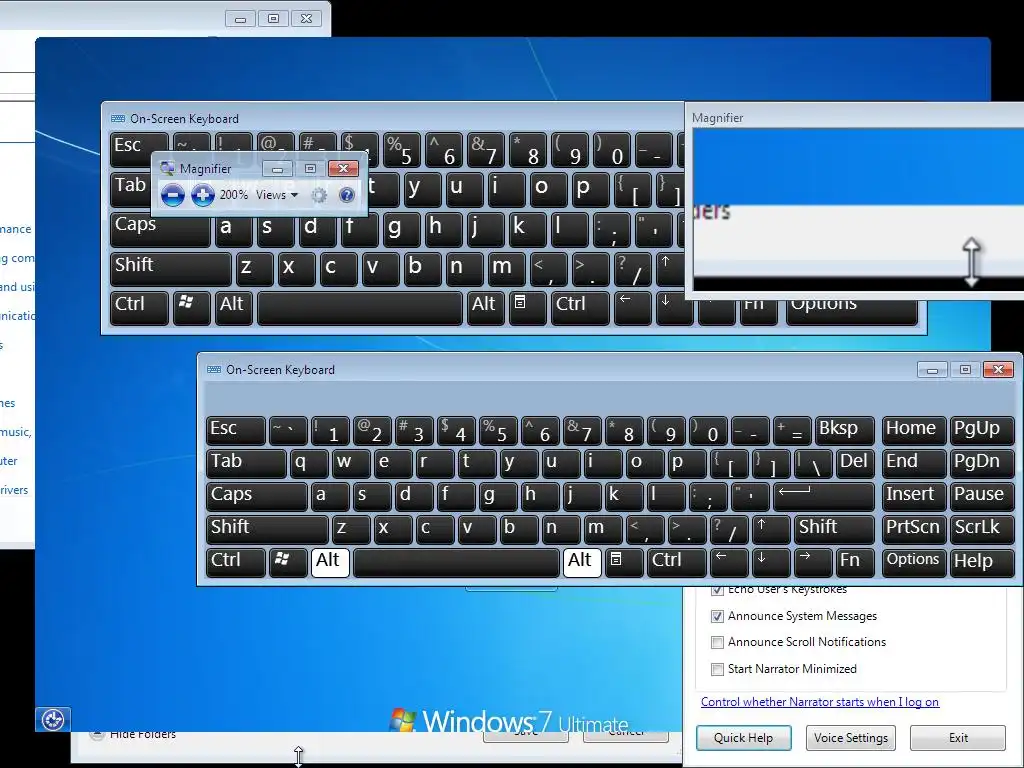The width and height of the screenshot is (1024, 768).
Task: Click the space bar on back On-Screen Keyboard
Action: [x=360, y=308]
